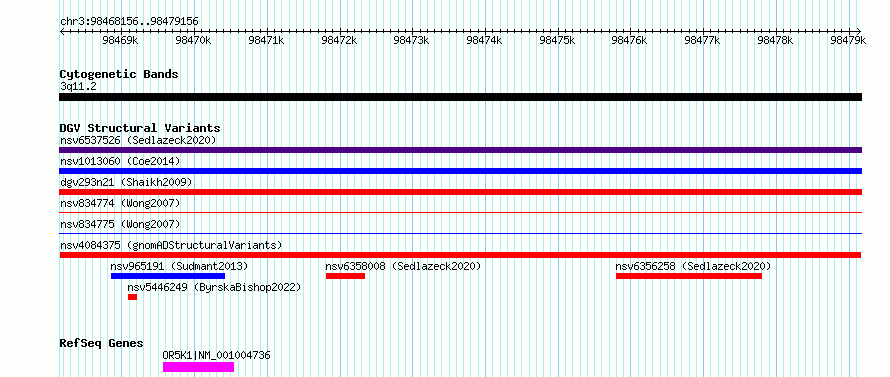Screen dimensions: 890x377
Task: Click the Cytogenetic Bands track heading
Action: 119,74
